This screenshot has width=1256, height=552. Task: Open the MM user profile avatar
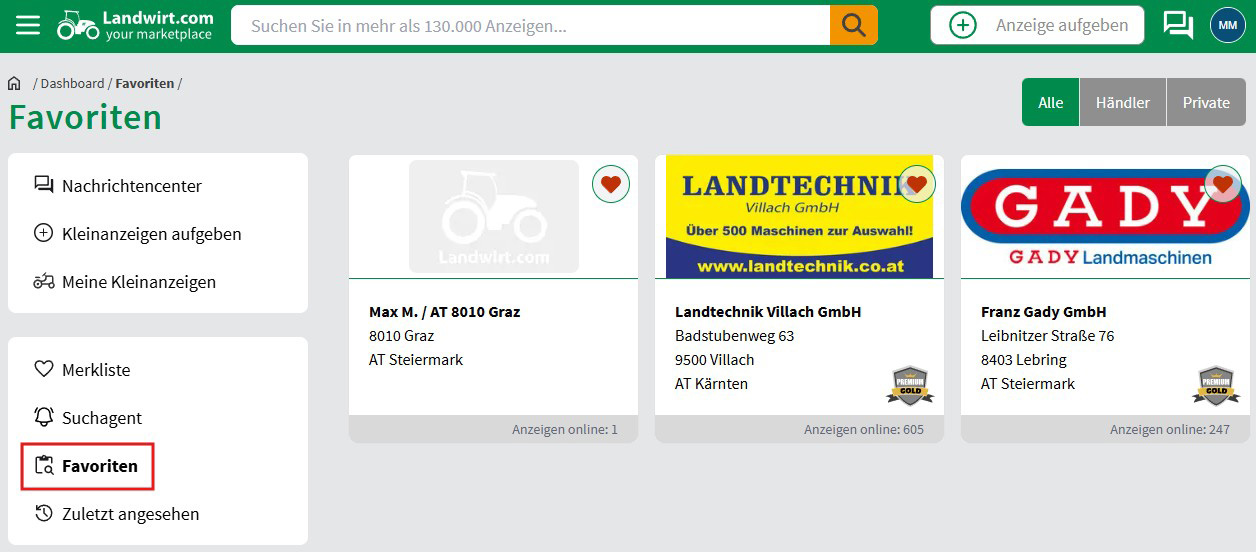click(x=1228, y=25)
